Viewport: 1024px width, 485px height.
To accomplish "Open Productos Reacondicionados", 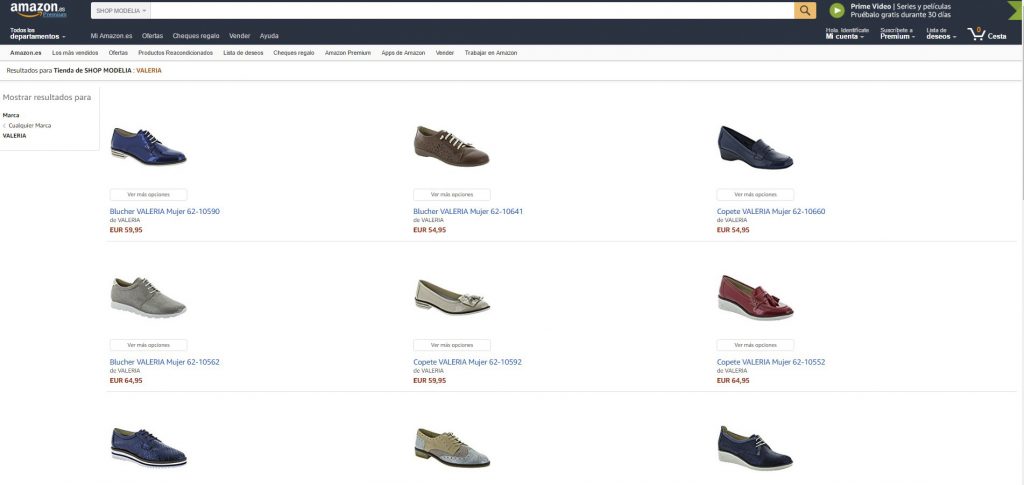I will point(176,53).
